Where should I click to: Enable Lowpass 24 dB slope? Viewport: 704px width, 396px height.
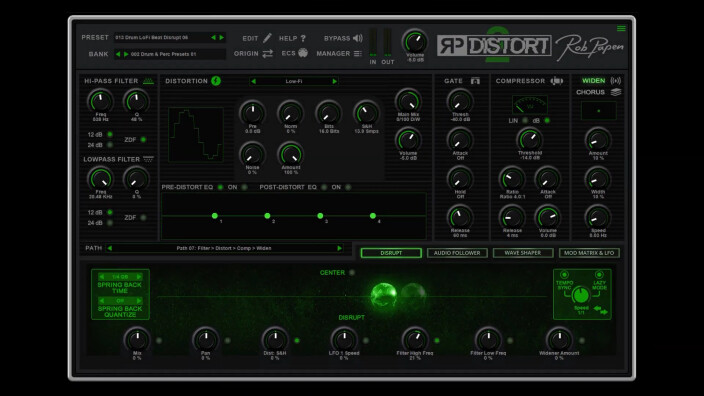[110, 223]
